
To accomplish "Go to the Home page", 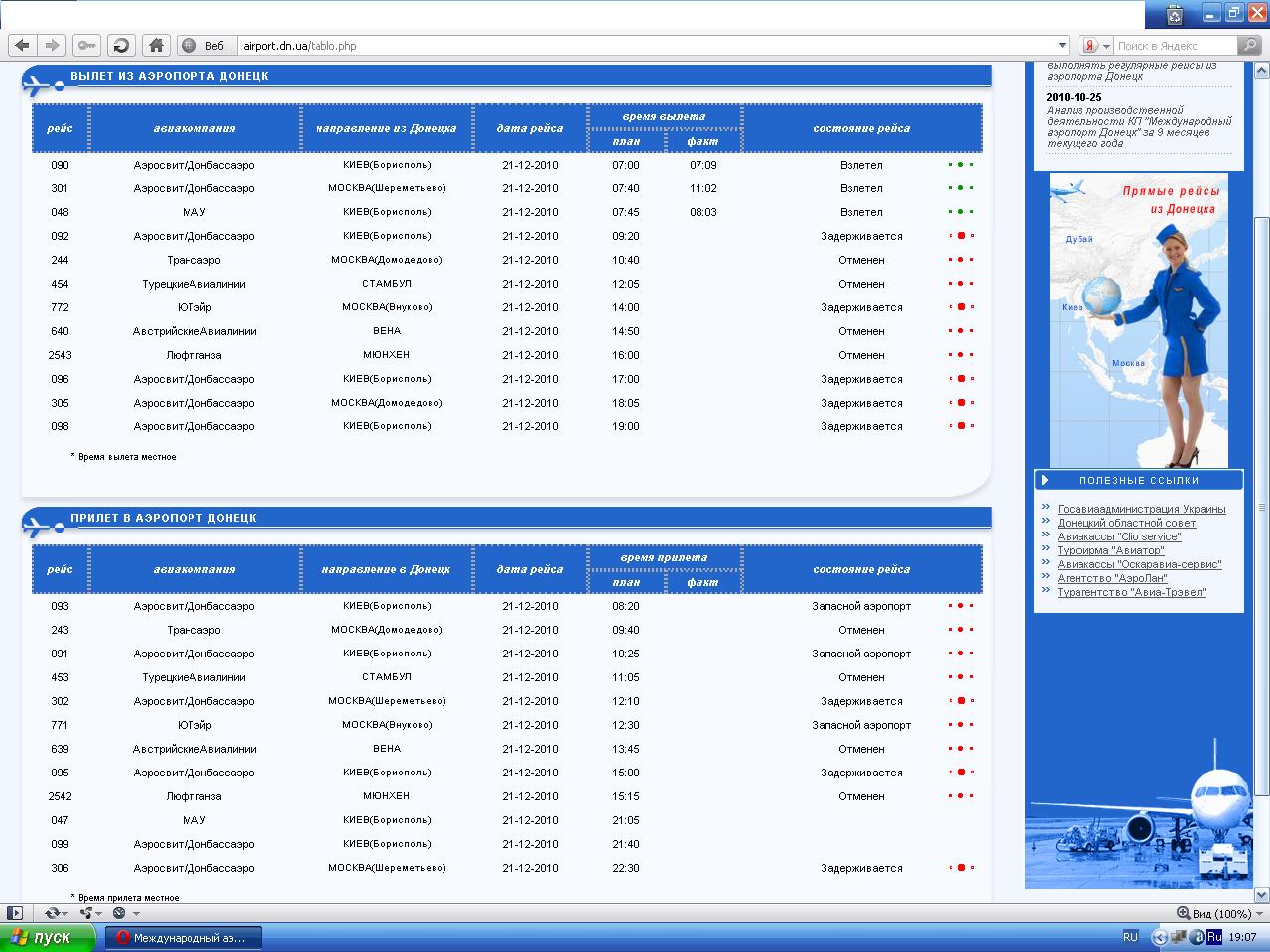I will 156,45.
